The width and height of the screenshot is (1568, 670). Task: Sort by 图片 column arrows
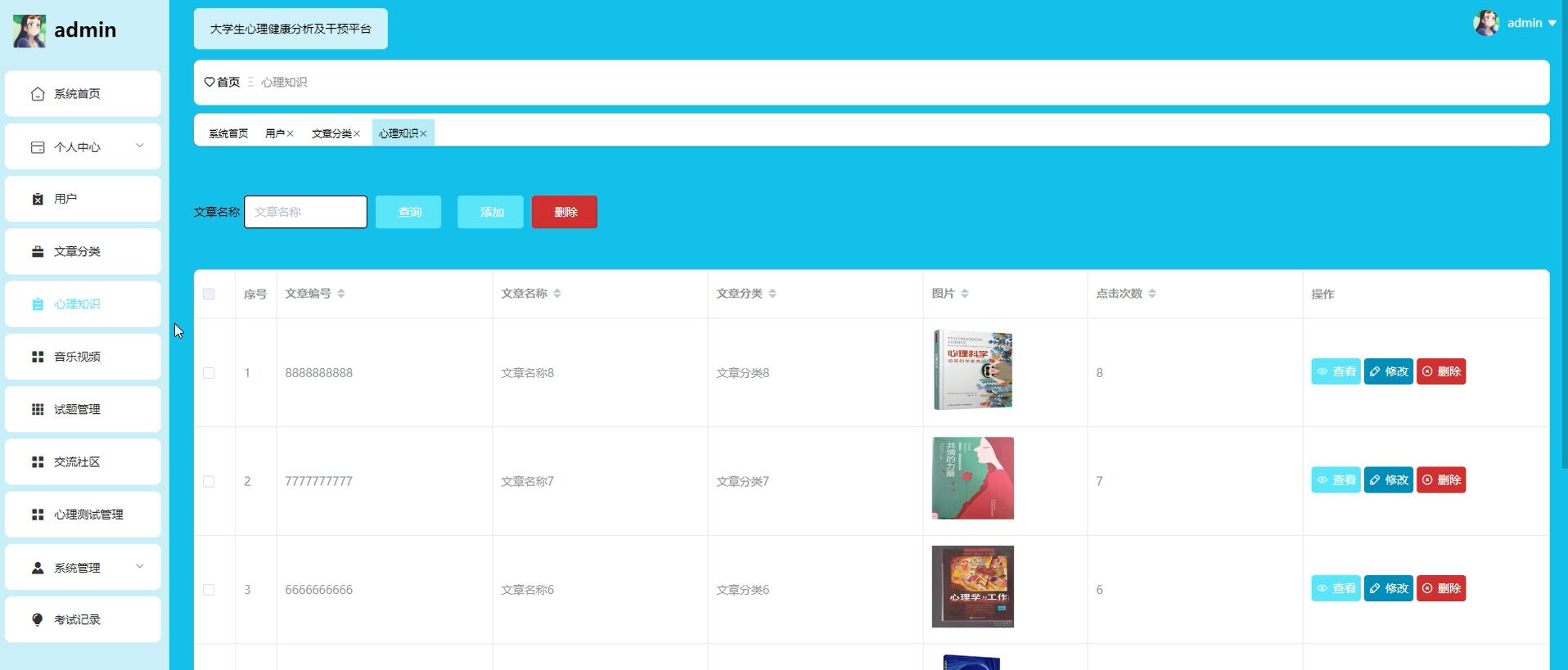point(965,294)
